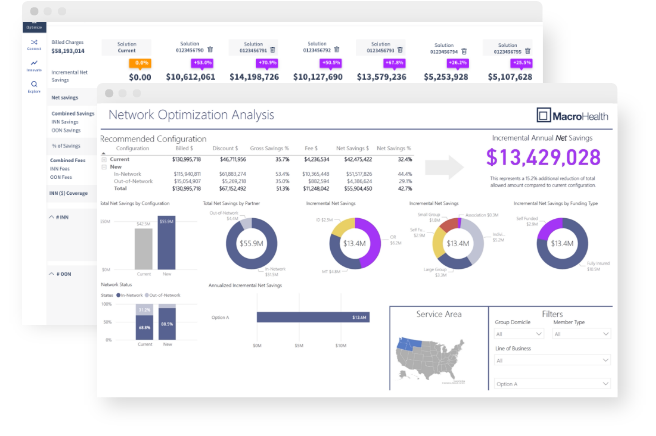Collapse the New configuration row
This screenshot has height=436, width=656.
point(104,167)
